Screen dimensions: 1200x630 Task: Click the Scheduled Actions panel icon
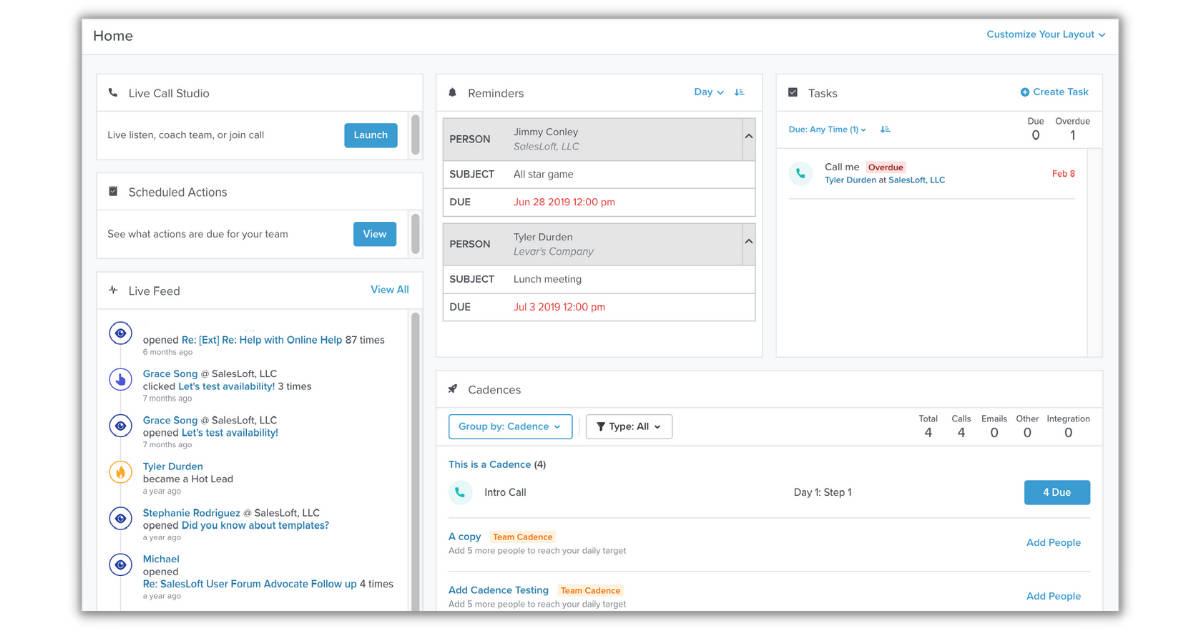[112, 192]
